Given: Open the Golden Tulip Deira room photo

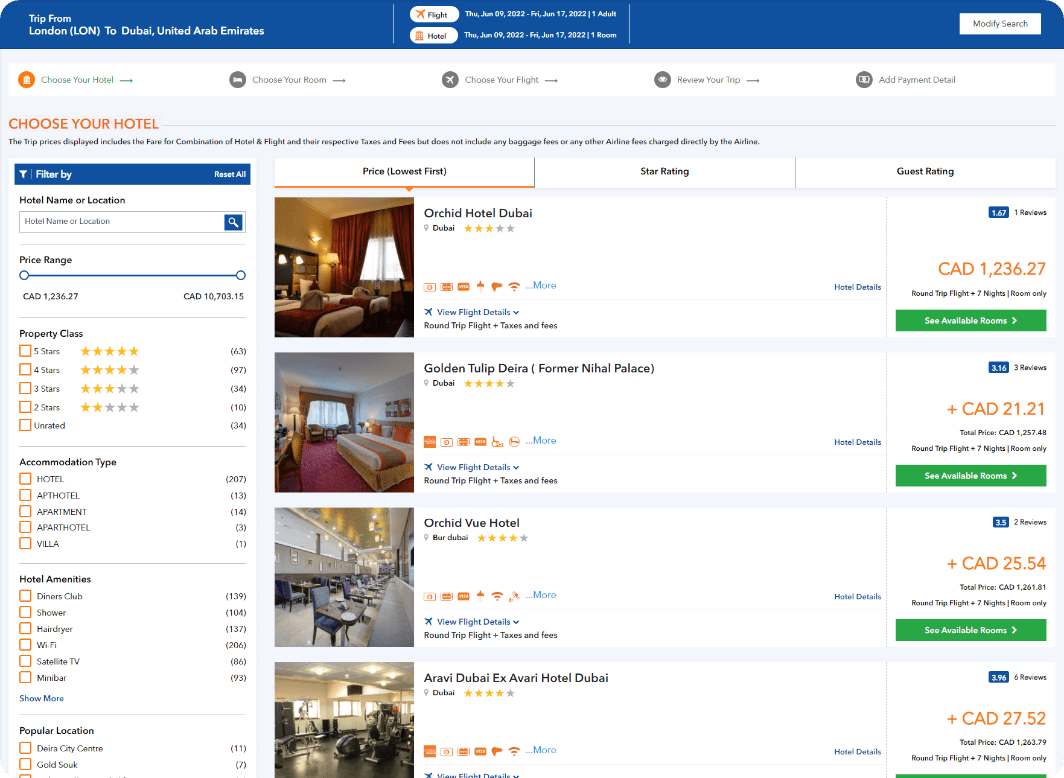Looking at the screenshot, I should click(x=344, y=423).
